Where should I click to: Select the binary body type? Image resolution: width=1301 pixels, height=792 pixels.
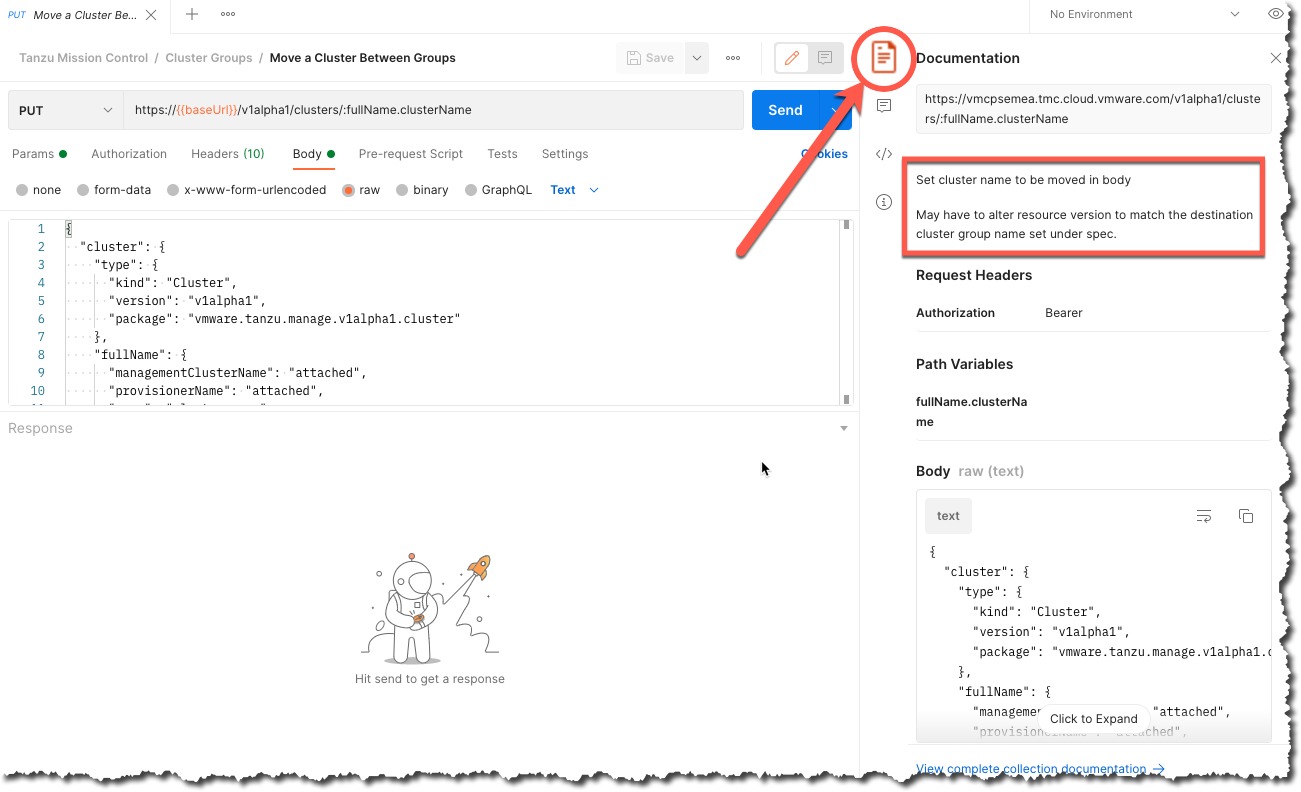coord(422,190)
